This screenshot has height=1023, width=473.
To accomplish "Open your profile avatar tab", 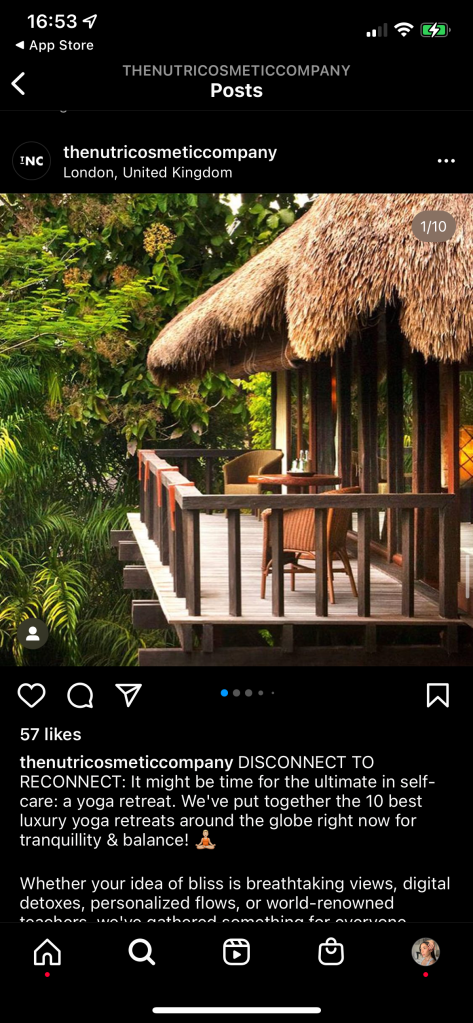I will 425,952.
